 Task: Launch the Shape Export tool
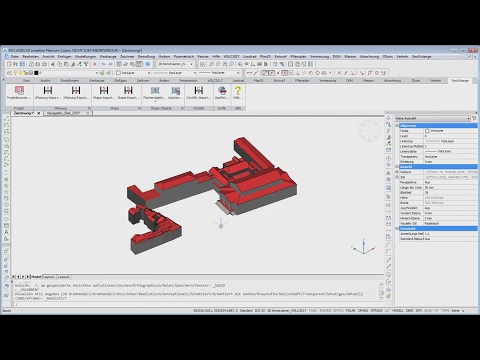tap(128, 92)
